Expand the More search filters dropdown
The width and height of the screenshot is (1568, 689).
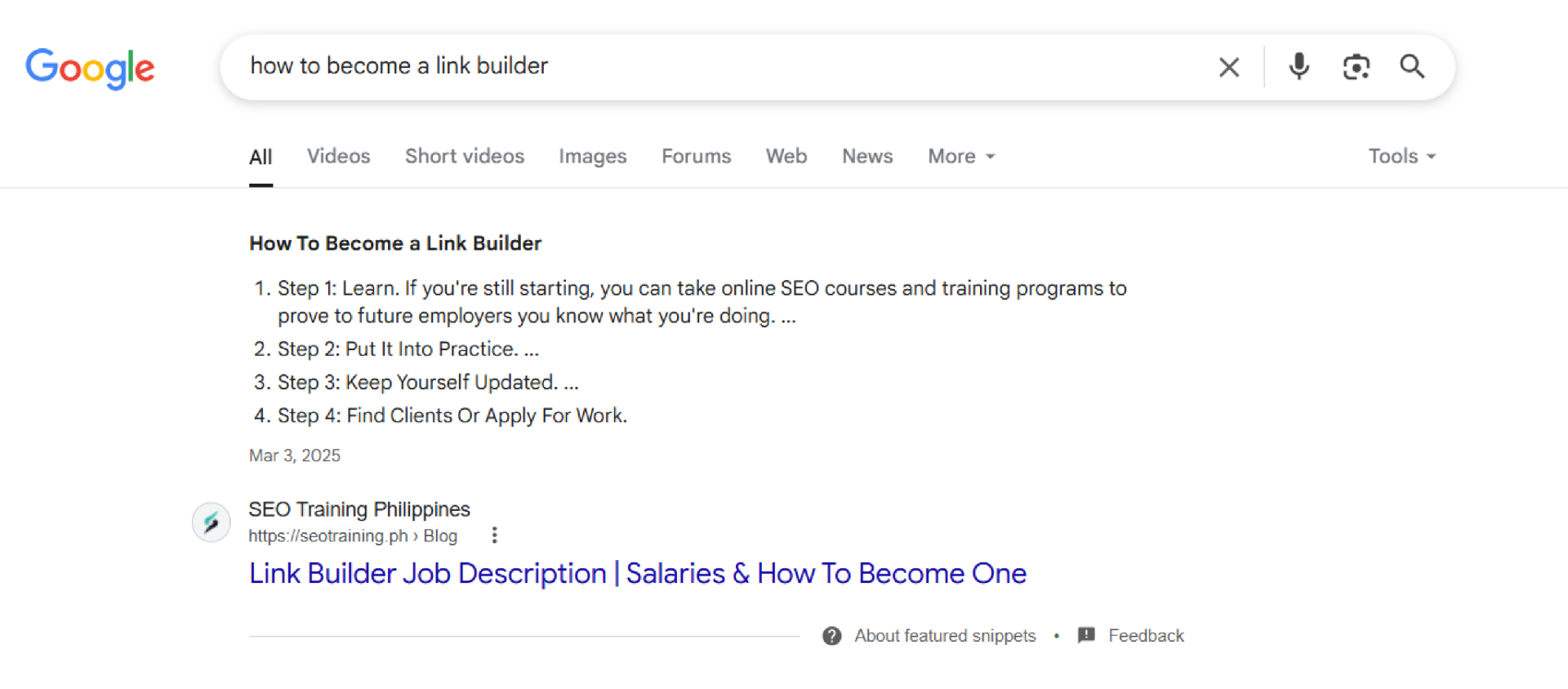961,156
